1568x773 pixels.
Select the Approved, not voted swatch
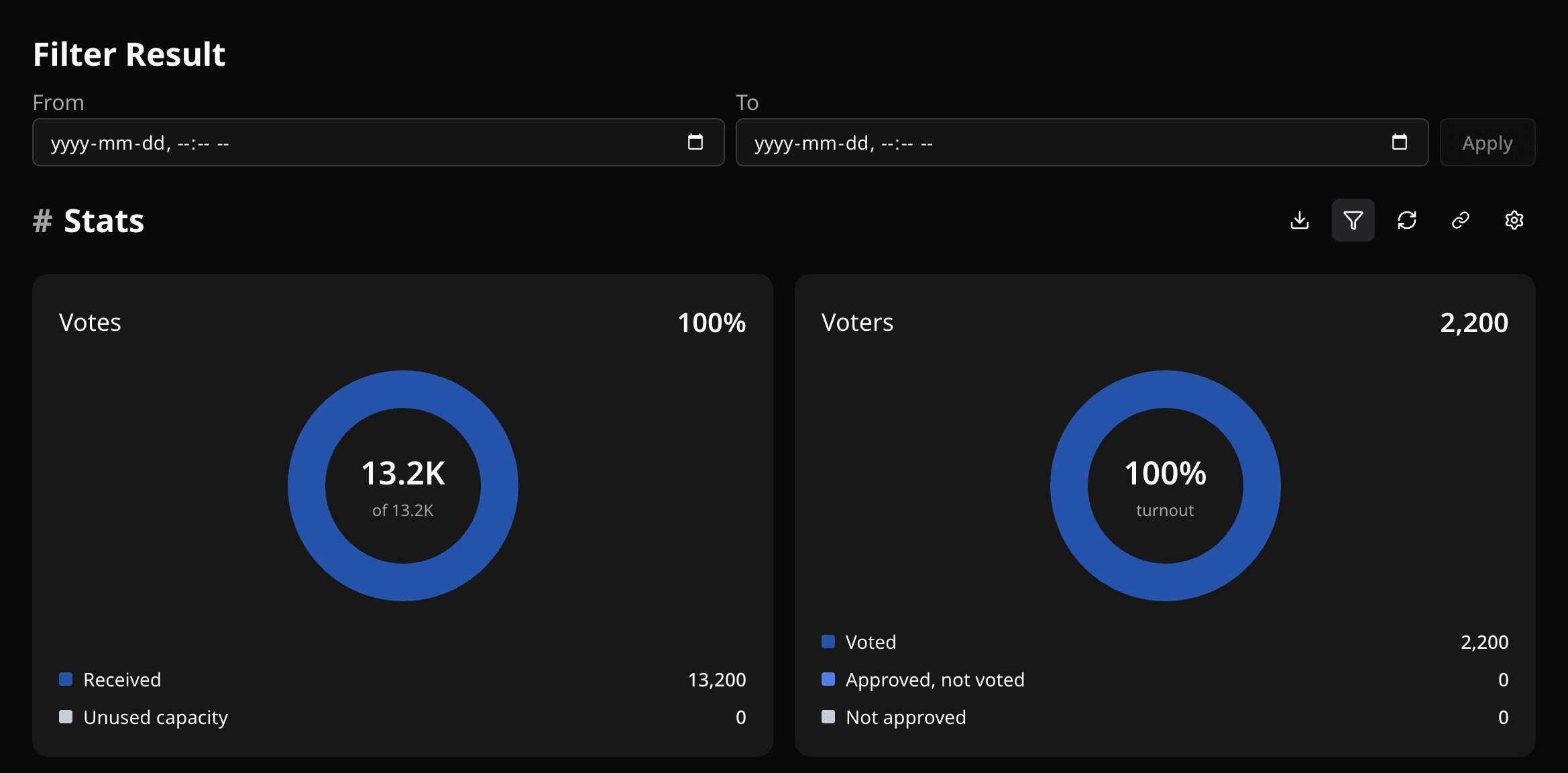coord(828,679)
